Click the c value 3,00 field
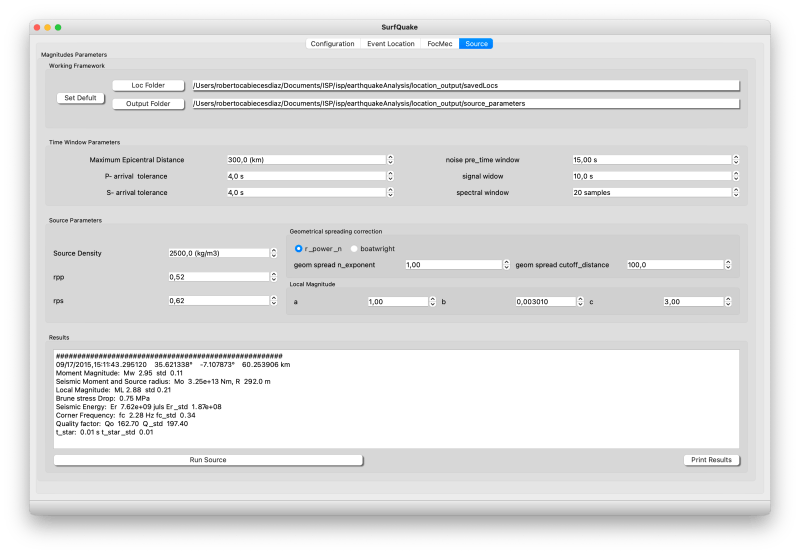The image size is (800, 554). [693, 301]
